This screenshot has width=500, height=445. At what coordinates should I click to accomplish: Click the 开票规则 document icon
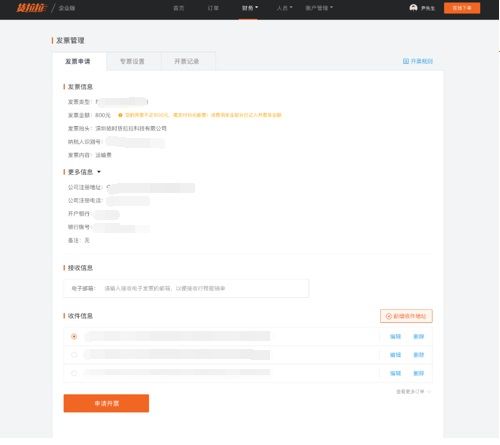click(x=406, y=61)
